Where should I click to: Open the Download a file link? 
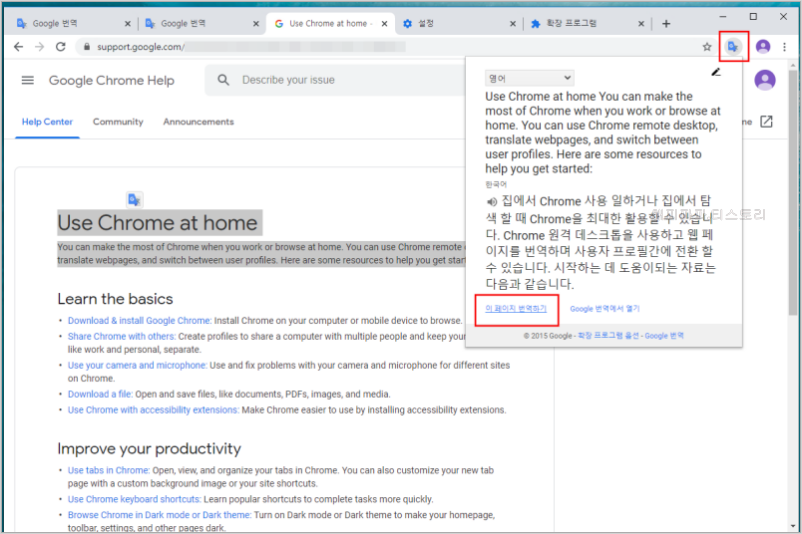100,394
